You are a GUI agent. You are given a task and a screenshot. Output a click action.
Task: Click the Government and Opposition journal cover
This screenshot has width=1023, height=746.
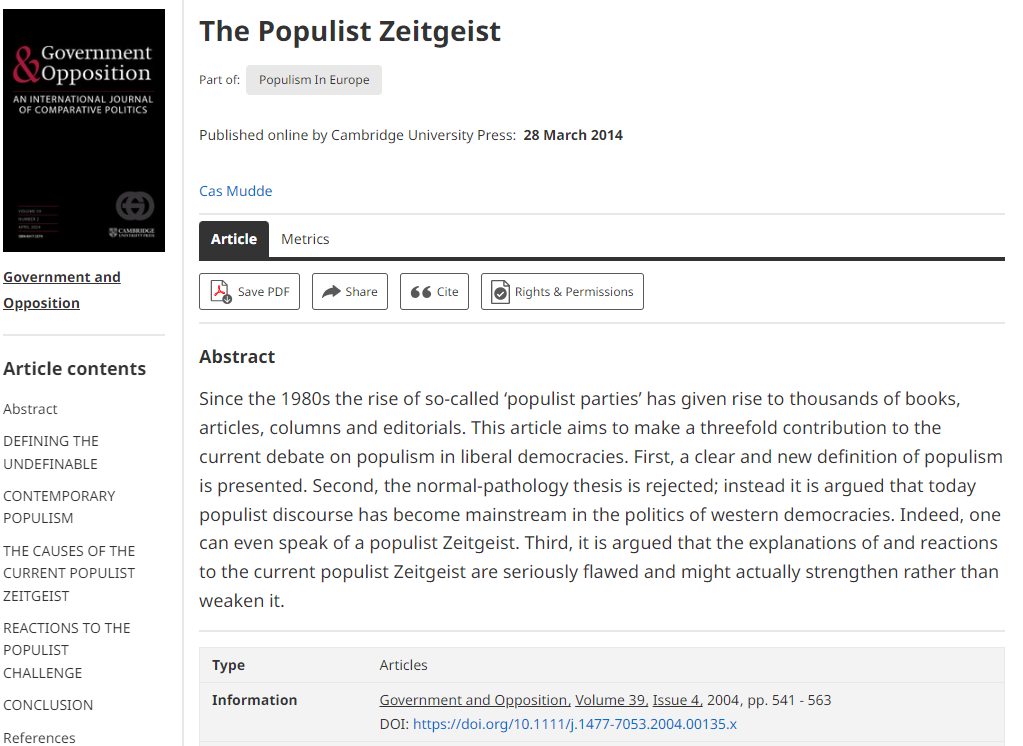tap(84, 130)
